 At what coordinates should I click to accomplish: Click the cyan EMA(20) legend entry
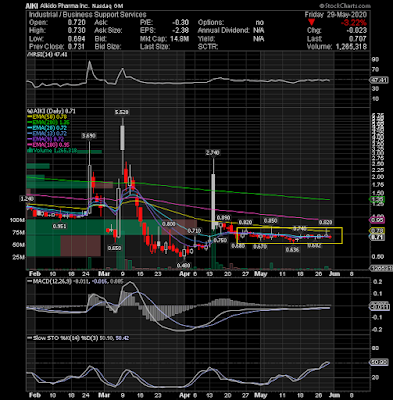click(x=47, y=128)
